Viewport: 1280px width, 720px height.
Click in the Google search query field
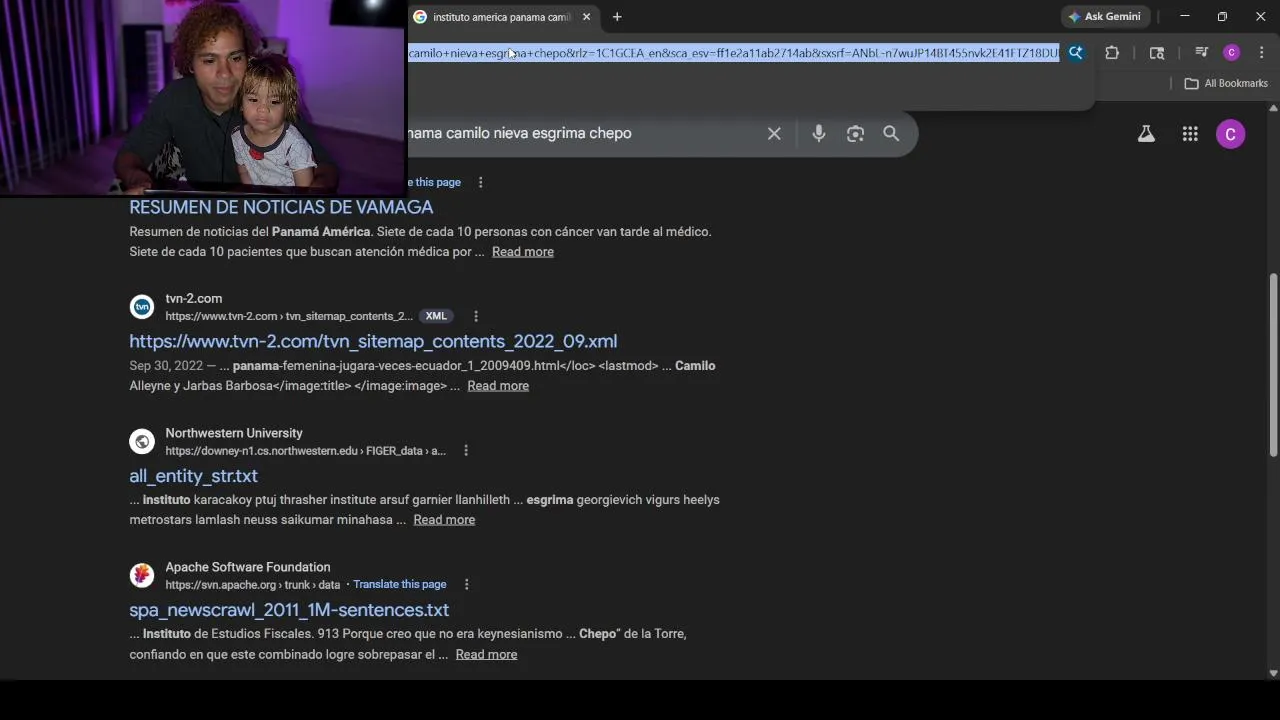tap(580, 133)
